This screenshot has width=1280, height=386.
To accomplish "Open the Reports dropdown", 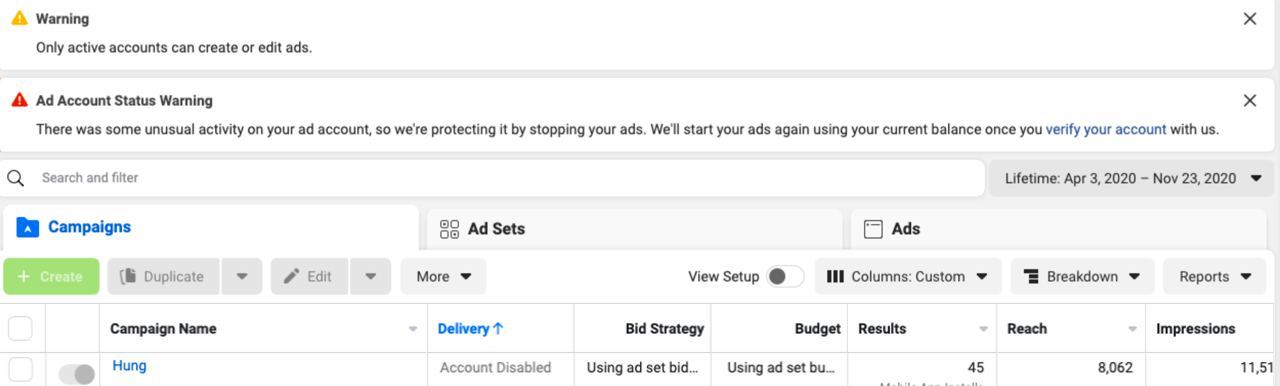I will 1215,277.
